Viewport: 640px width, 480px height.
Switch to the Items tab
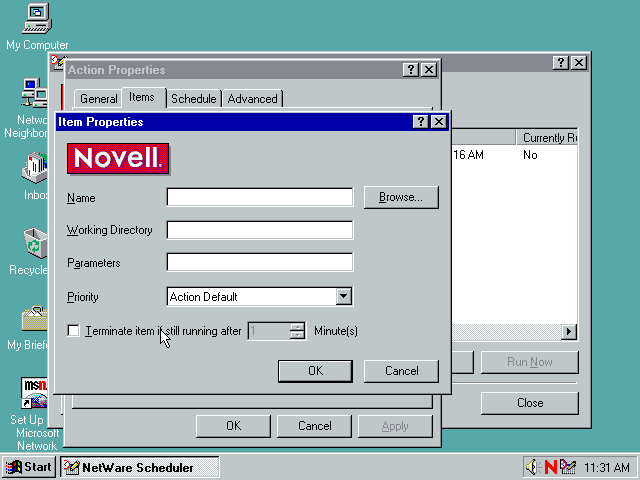pos(142,97)
